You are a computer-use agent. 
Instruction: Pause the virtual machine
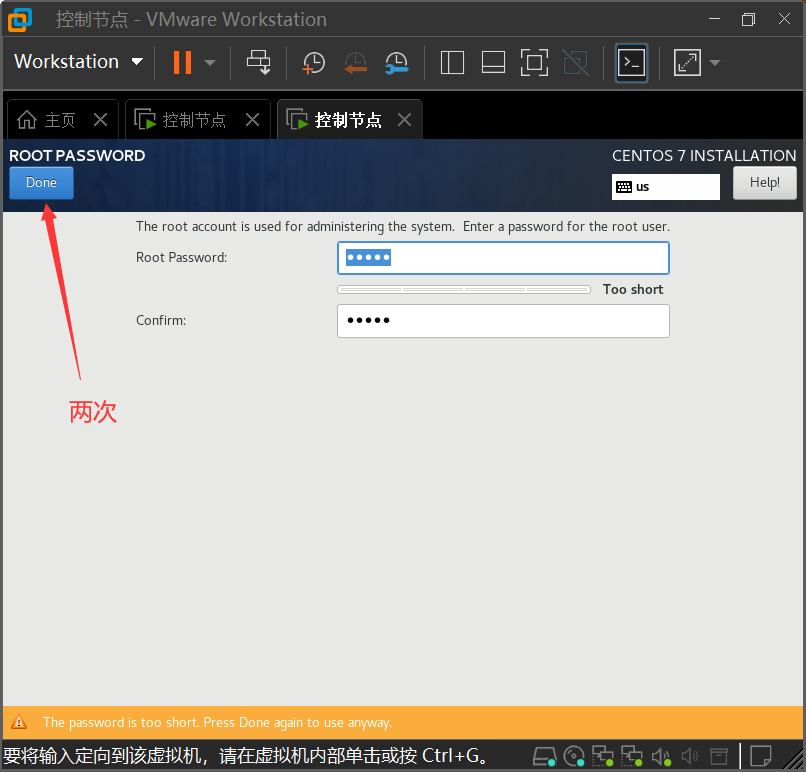(182, 62)
